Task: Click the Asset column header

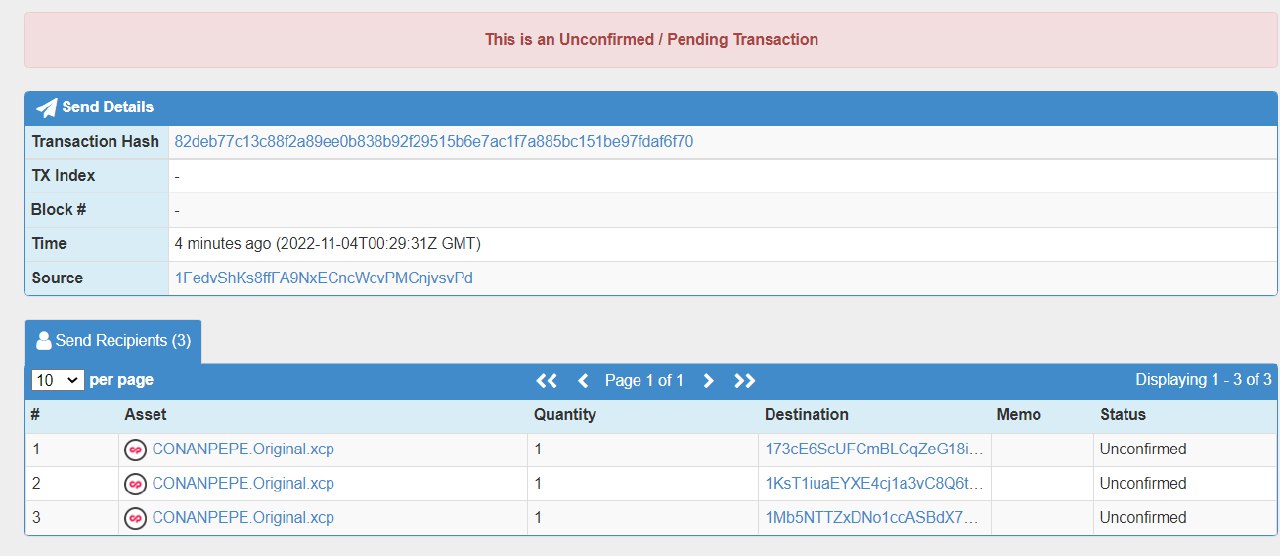Action: [x=145, y=414]
